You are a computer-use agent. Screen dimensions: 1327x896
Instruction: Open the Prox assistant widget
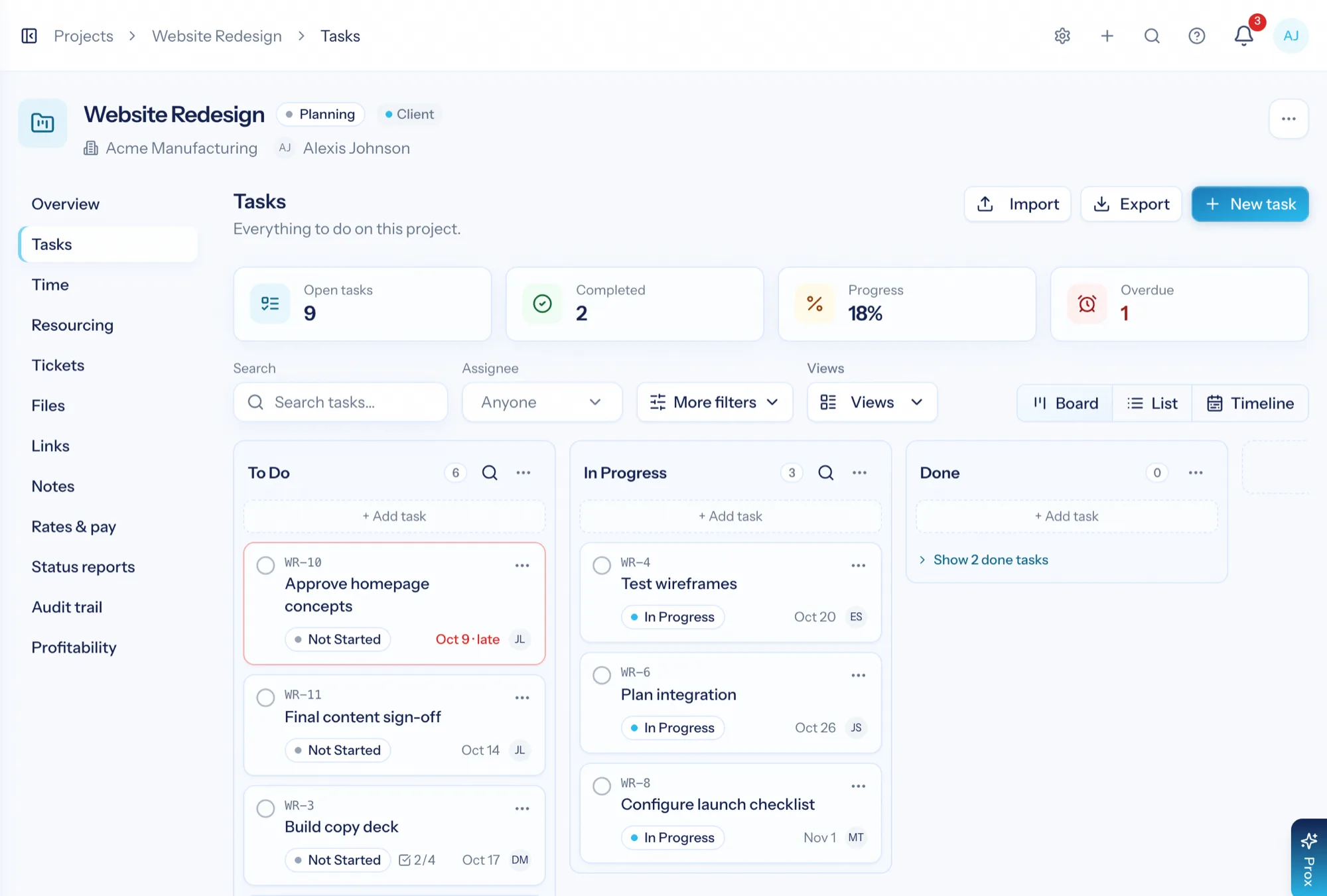(x=1308, y=858)
